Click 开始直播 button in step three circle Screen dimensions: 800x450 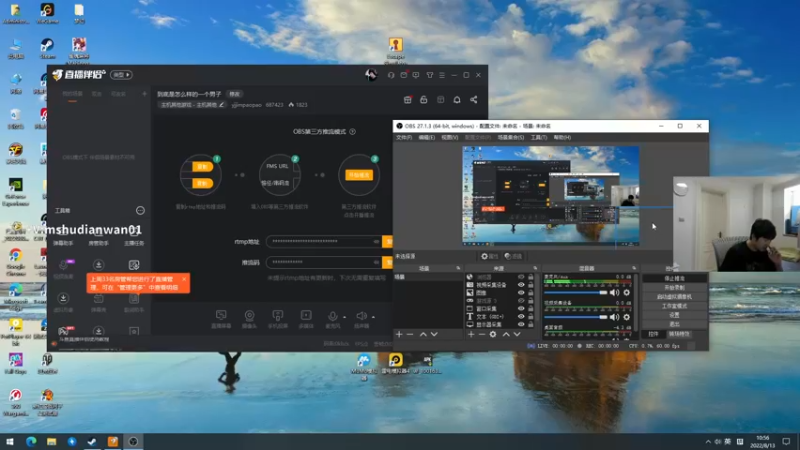click(x=359, y=175)
